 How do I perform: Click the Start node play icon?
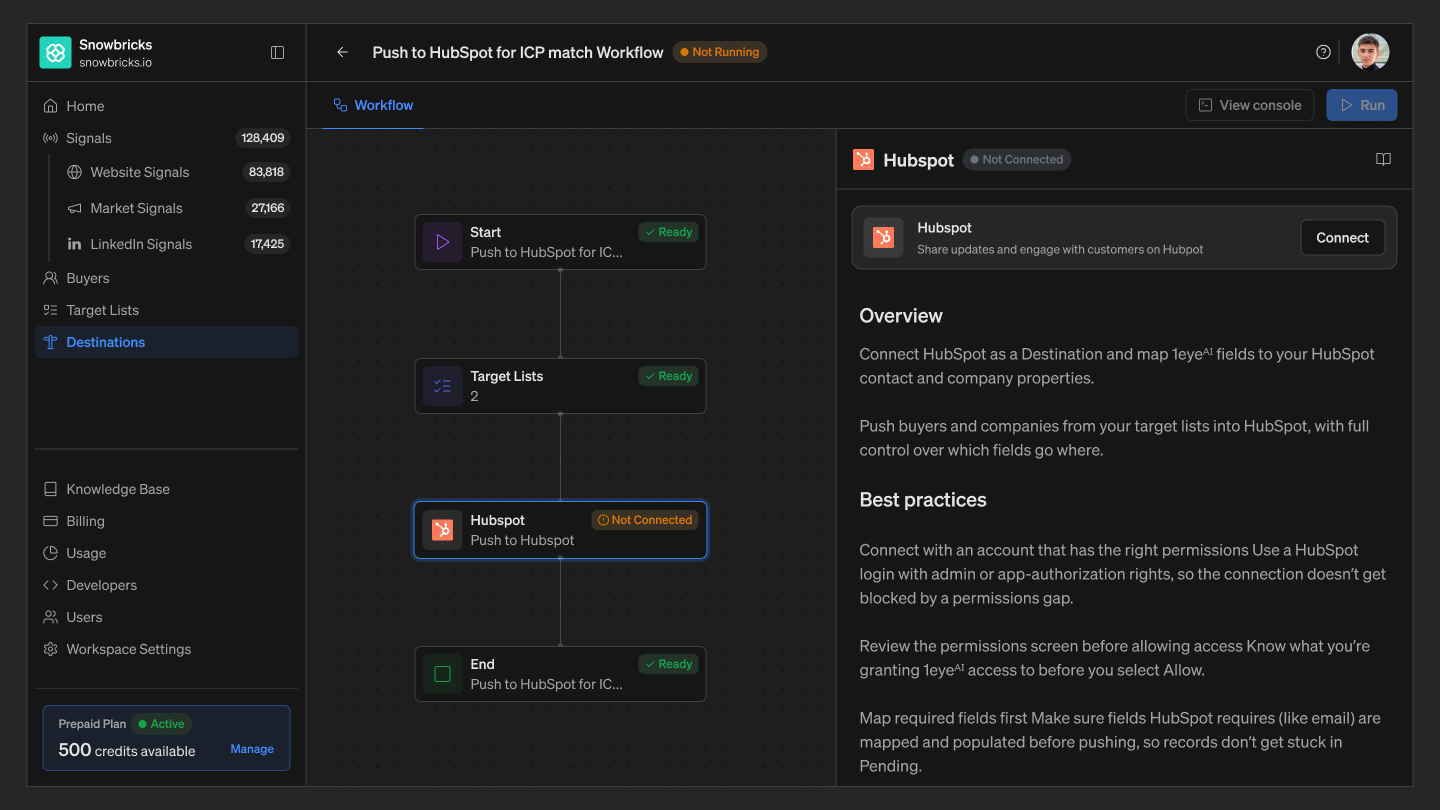(442, 242)
